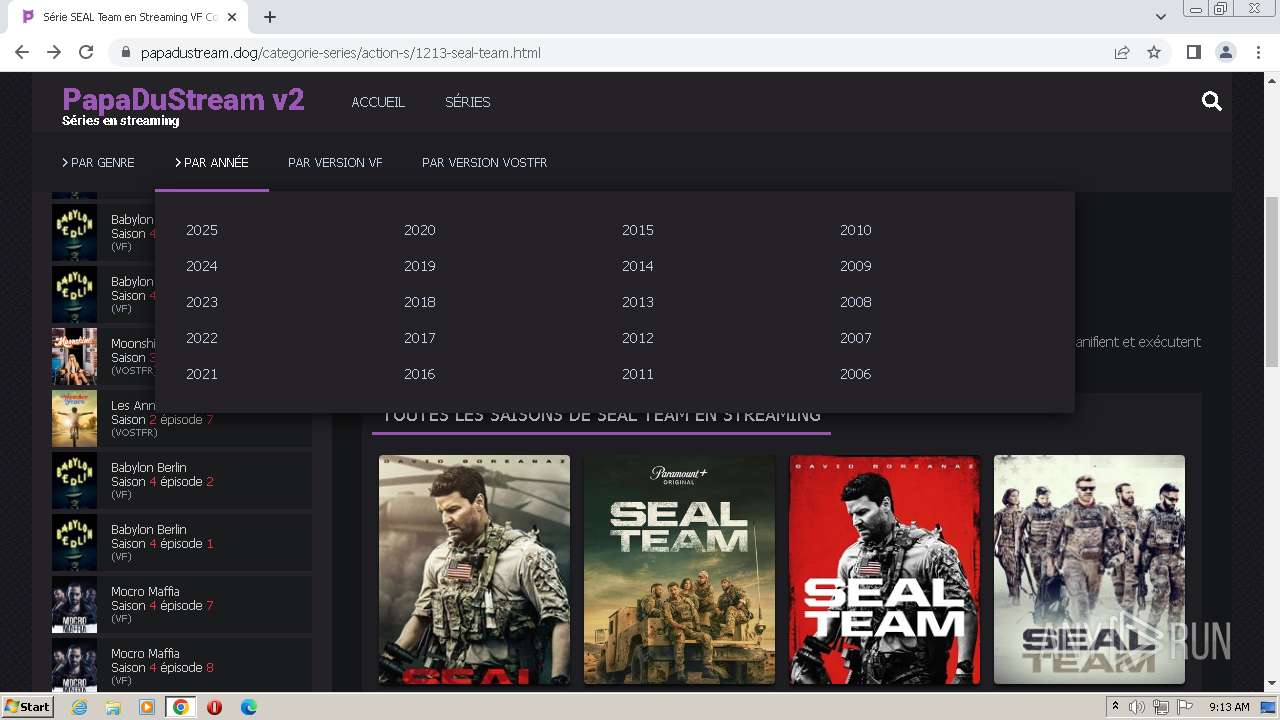Click the tab search chevron icon

pos(1161,17)
